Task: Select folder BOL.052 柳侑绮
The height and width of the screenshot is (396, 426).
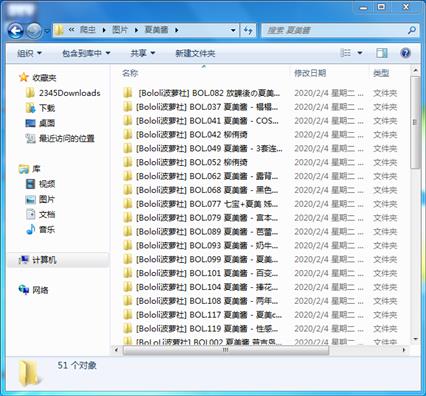Action: click(x=192, y=162)
